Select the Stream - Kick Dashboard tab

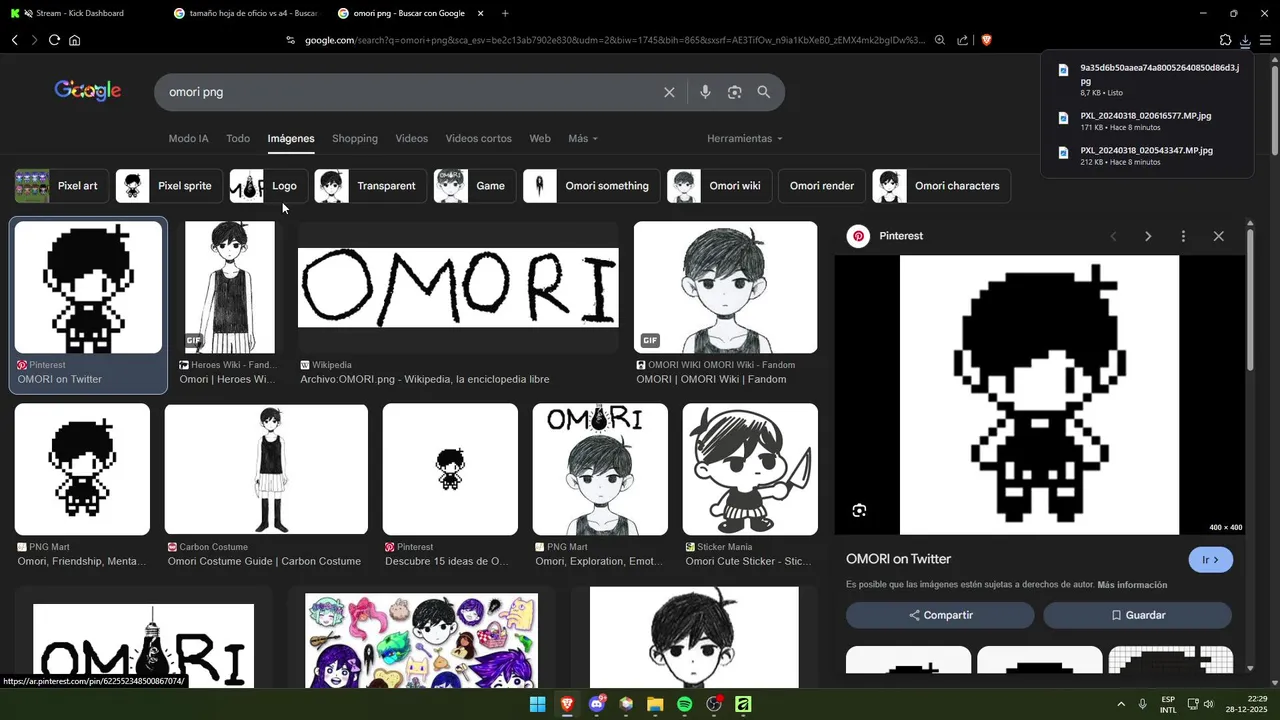(80, 13)
